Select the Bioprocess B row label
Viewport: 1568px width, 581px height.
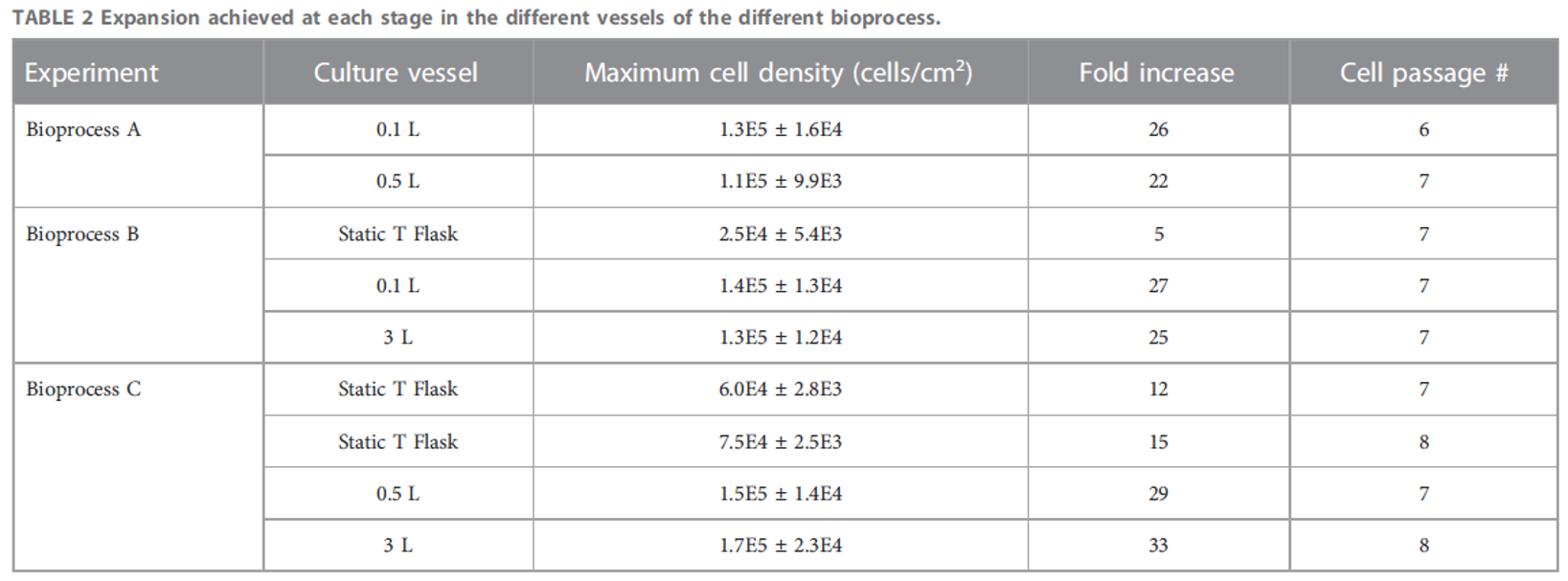(82, 235)
